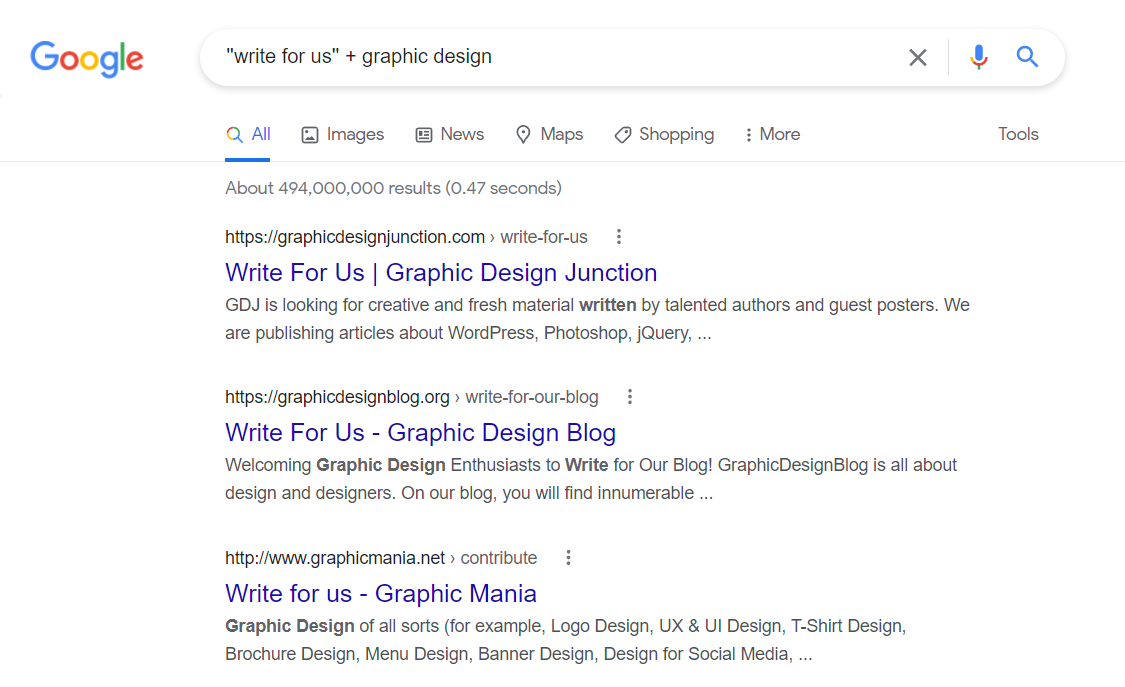Switch to the All results tab

[248, 133]
